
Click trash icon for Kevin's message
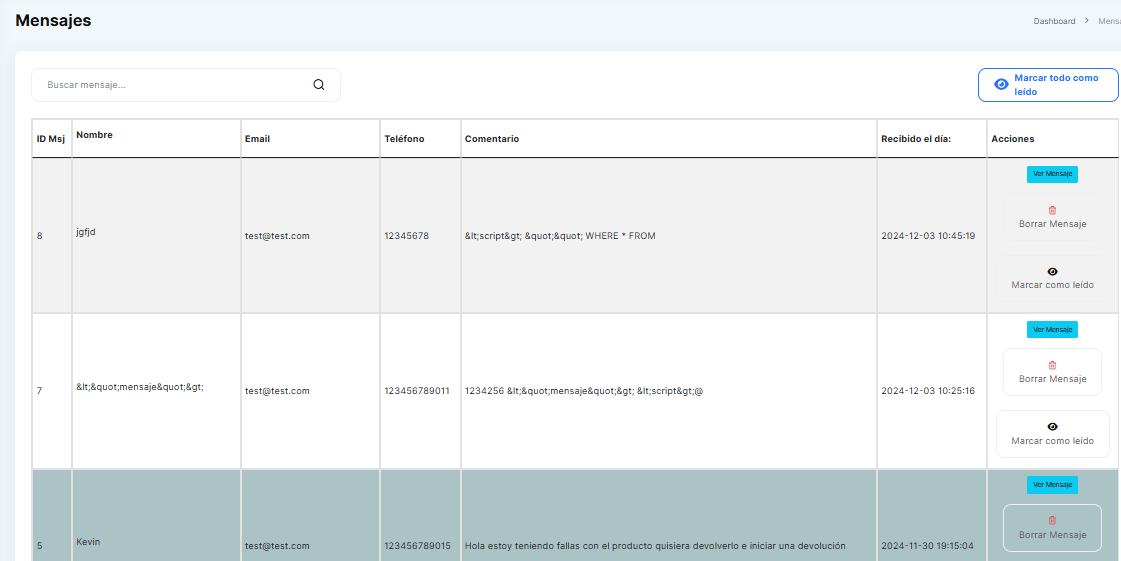tap(1052, 520)
